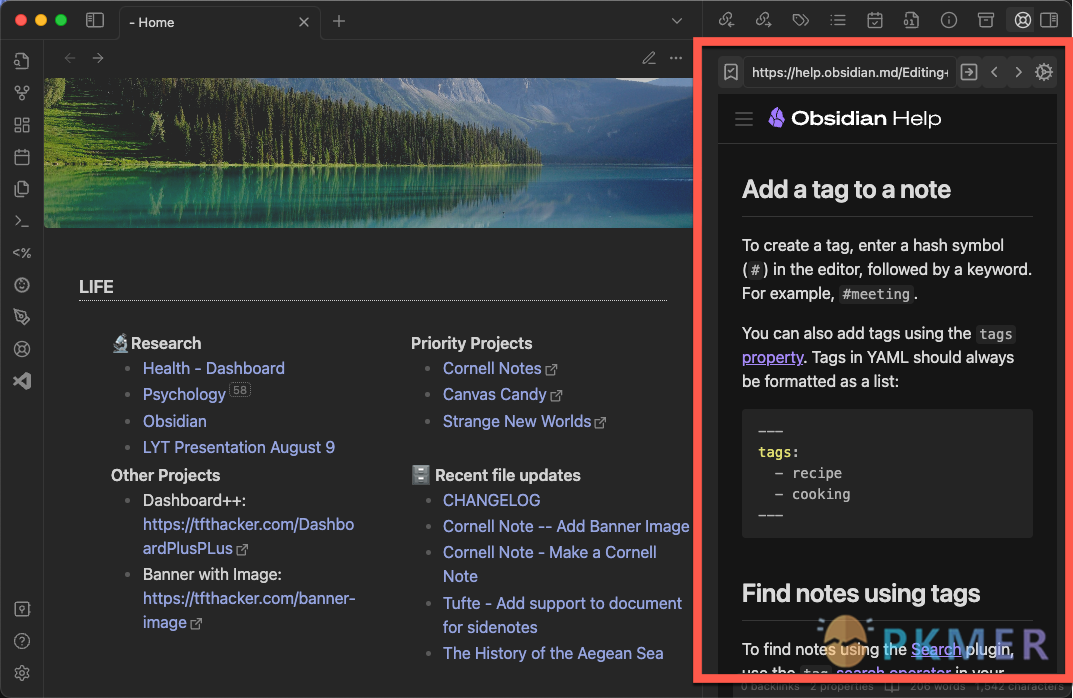Open a new tab with the plus button
This screenshot has height=698, width=1073.
339,21
